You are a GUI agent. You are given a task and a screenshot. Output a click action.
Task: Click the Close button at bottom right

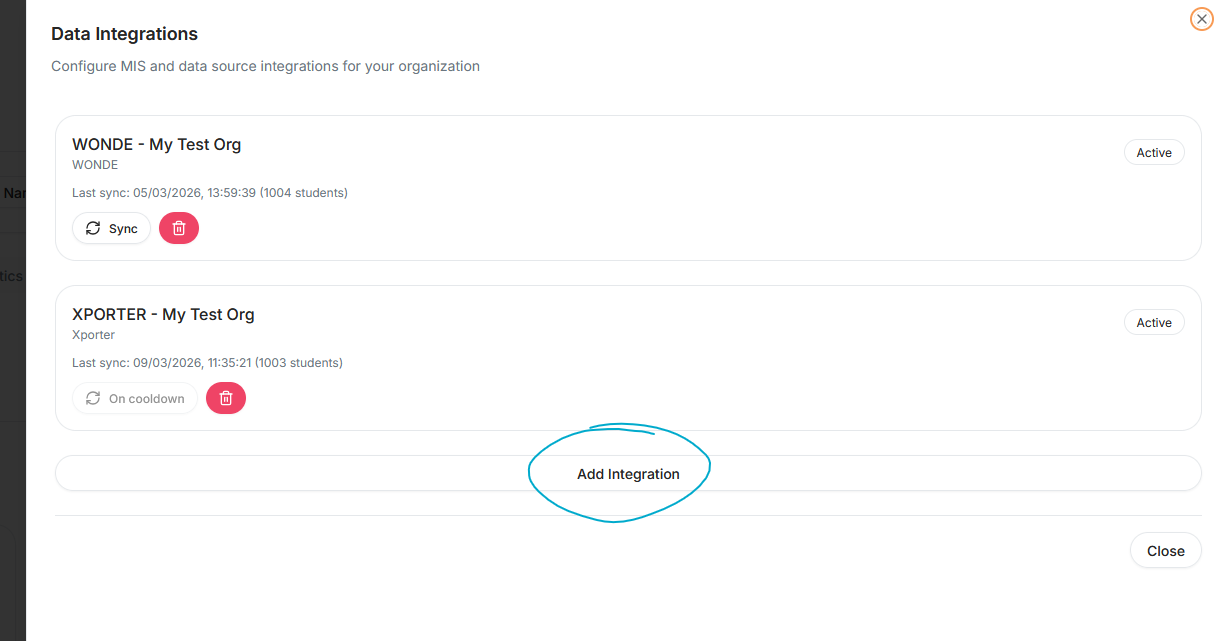(1165, 551)
